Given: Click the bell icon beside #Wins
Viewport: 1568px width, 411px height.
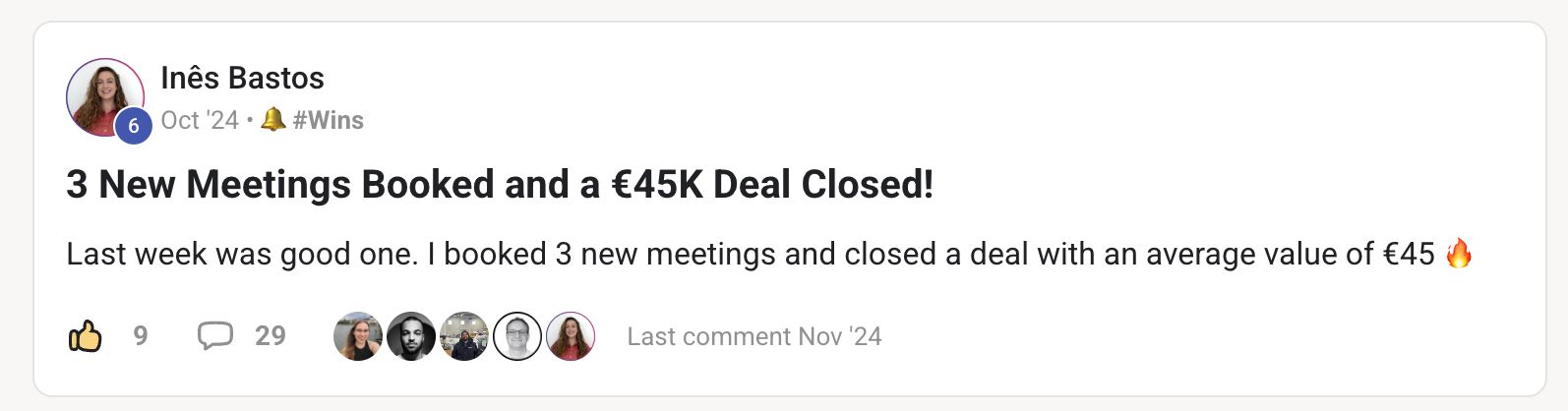Looking at the screenshot, I should pos(273,120).
